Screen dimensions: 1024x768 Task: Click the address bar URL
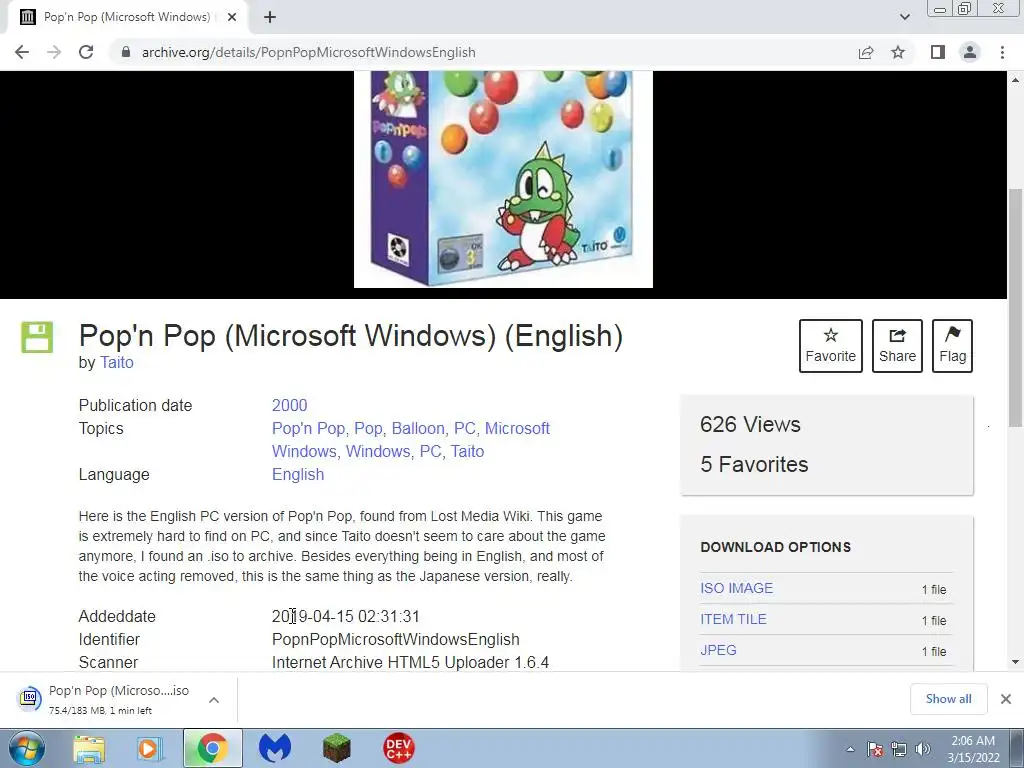(x=308, y=52)
